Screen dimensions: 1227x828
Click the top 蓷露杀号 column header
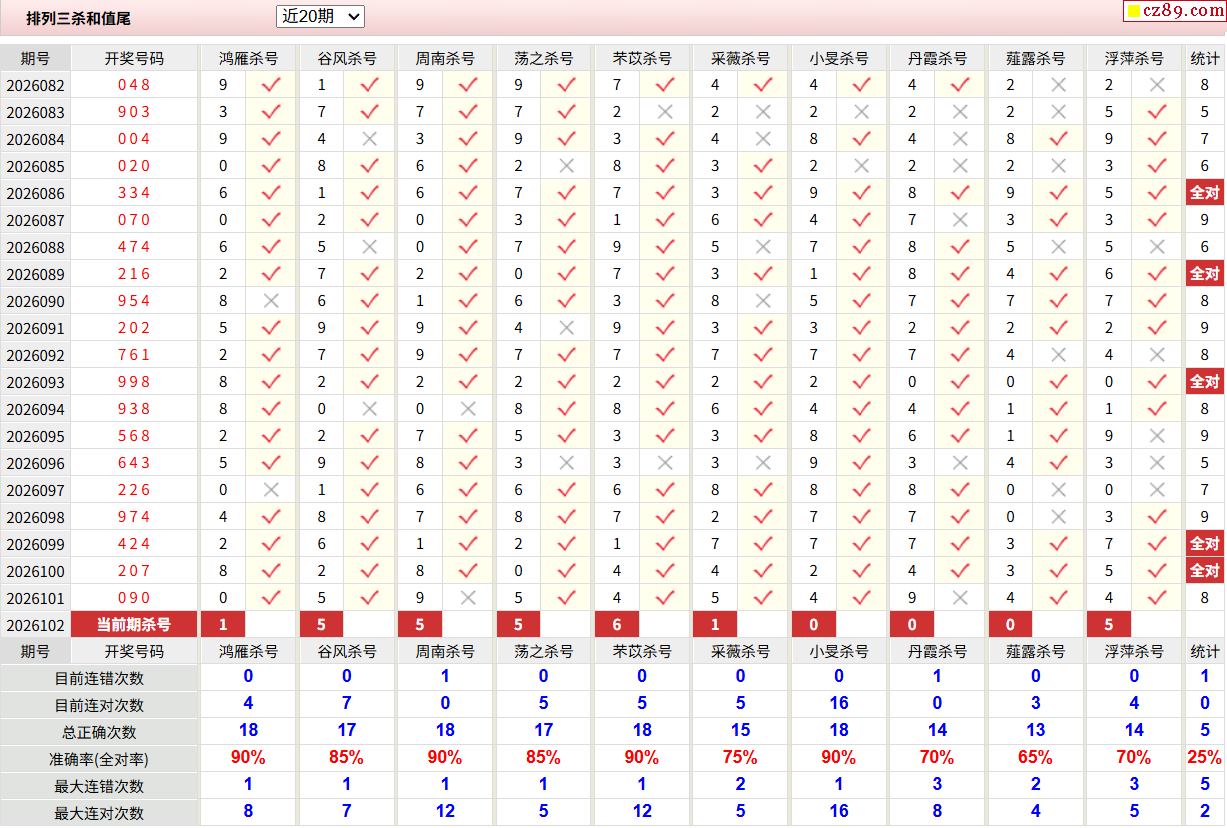click(x=1036, y=58)
